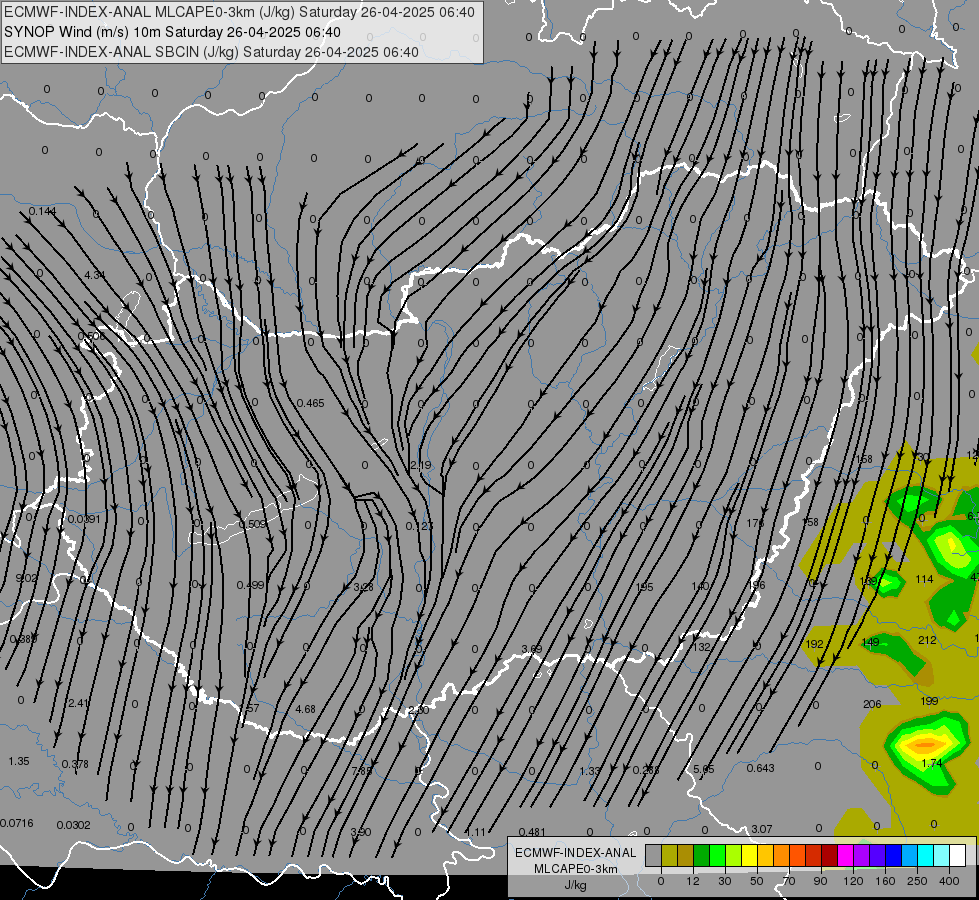Select the dark red legend swatch
This screenshot has width=979, height=900.
click(830, 855)
